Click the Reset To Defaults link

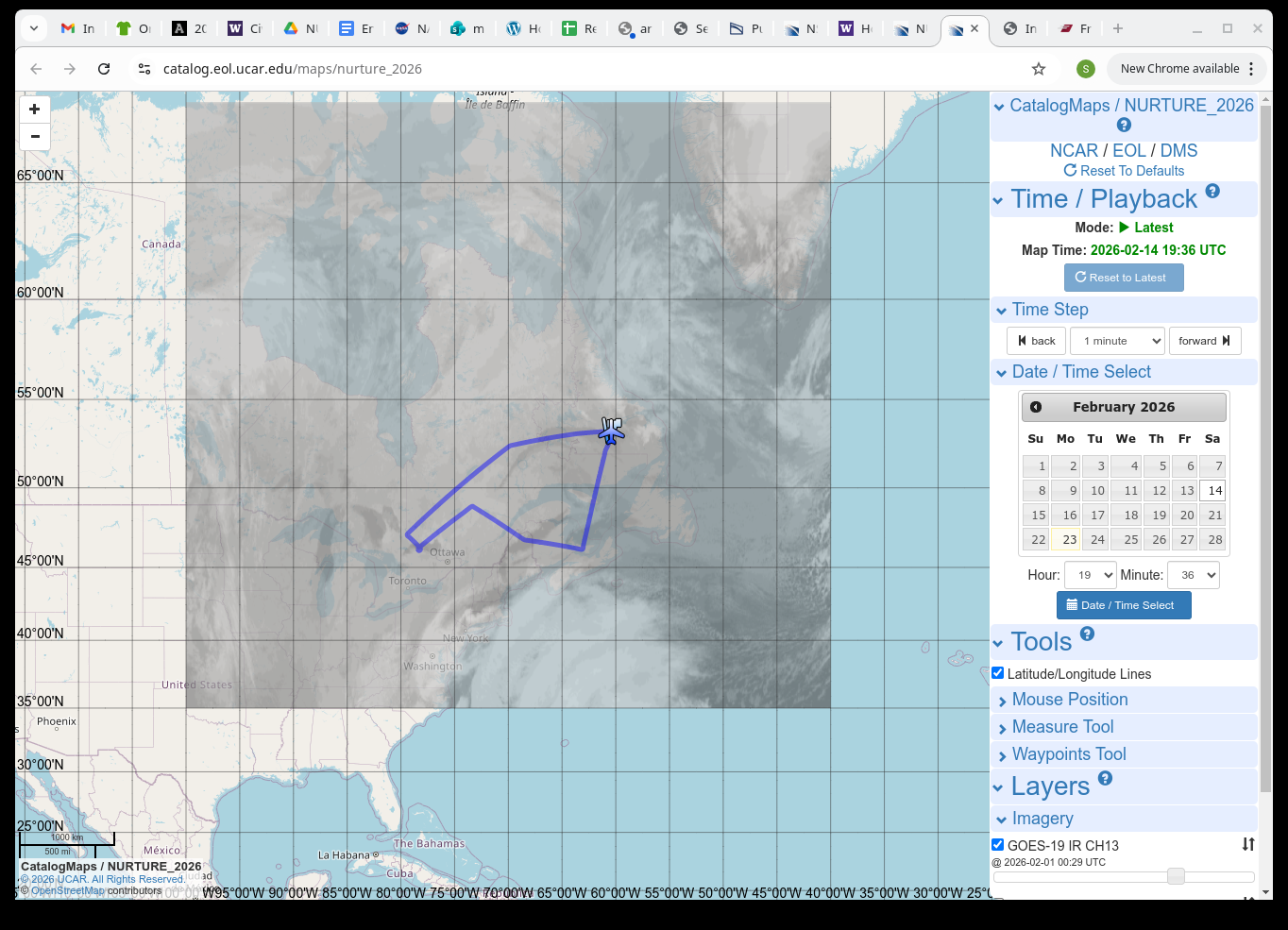pyautogui.click(x=1124, y=171)
